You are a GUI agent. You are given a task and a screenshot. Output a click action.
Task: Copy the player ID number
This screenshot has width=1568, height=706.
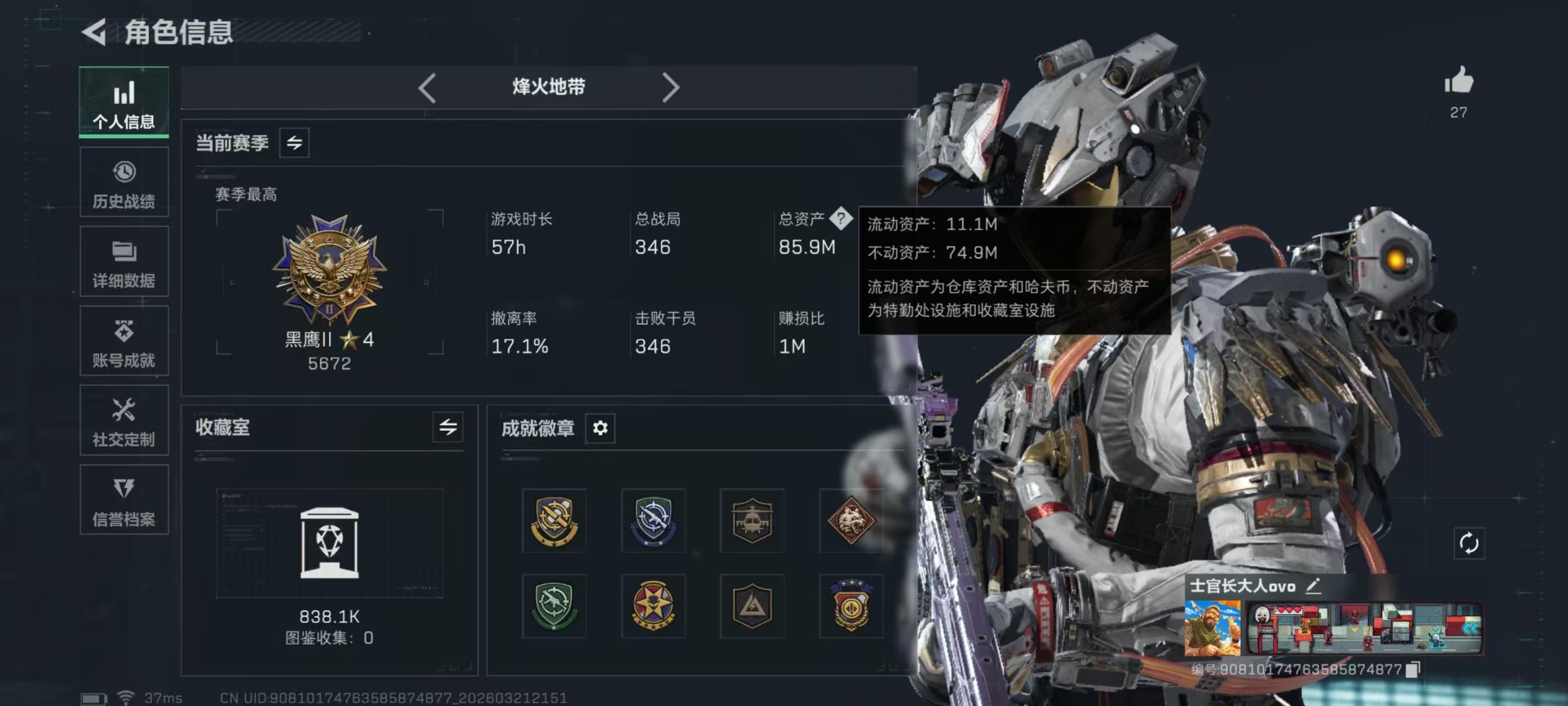(x=1414, y=670)
